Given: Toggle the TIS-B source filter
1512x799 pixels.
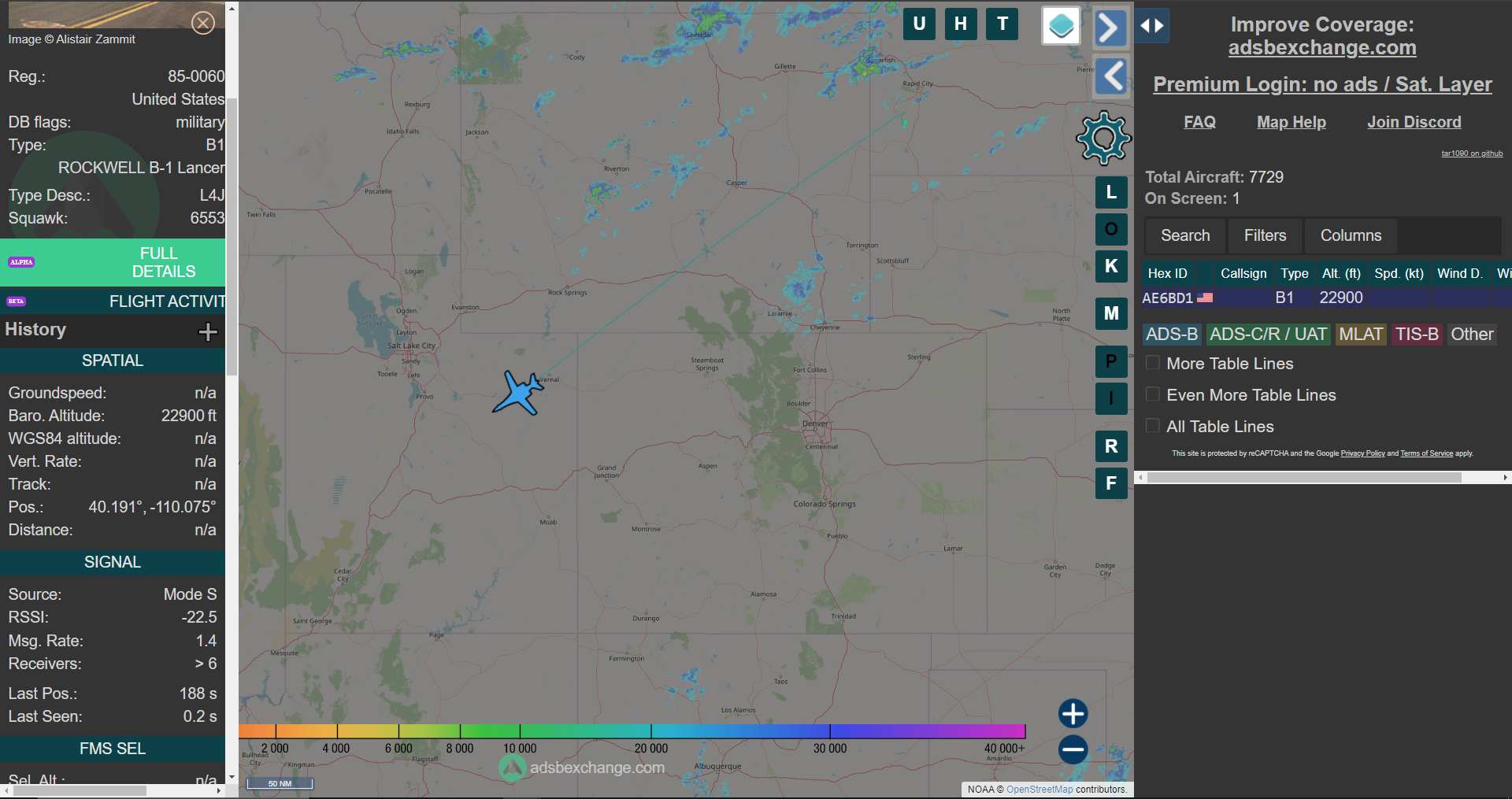Looking at the screenshot, I should coord(1417,335).
